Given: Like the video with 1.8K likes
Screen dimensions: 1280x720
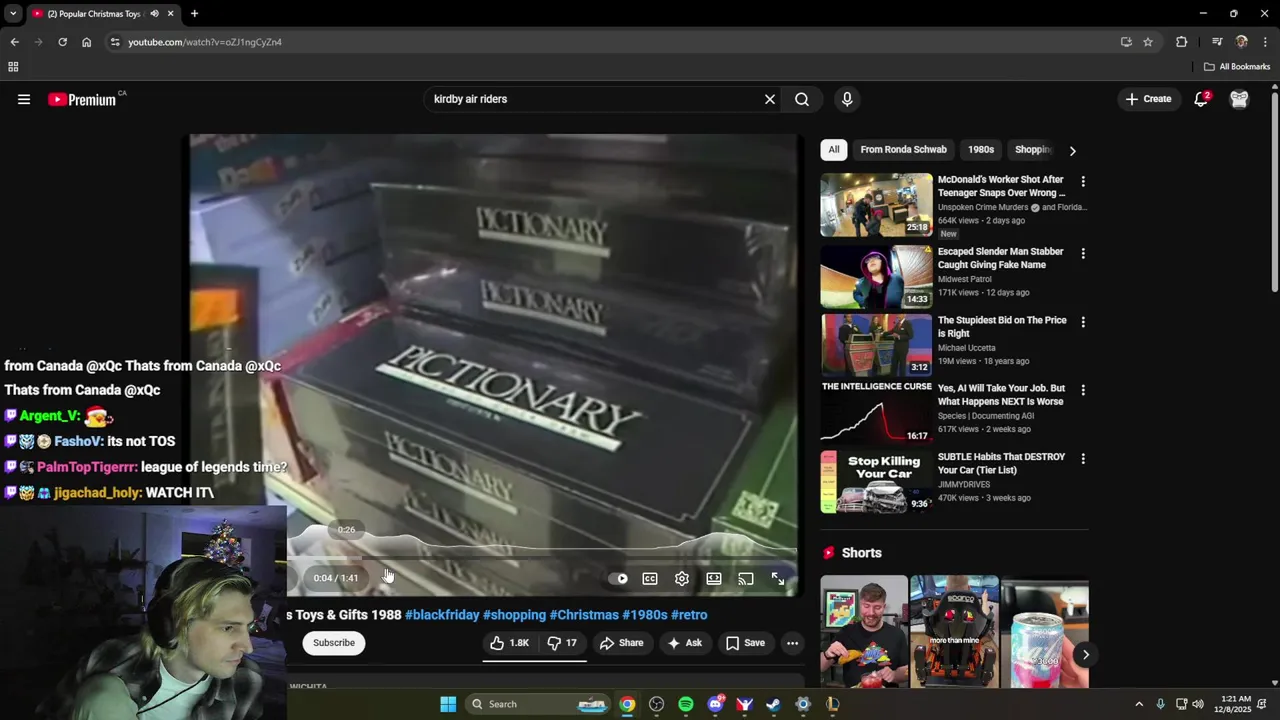Looking at the screenshot, I should (509, 643).
